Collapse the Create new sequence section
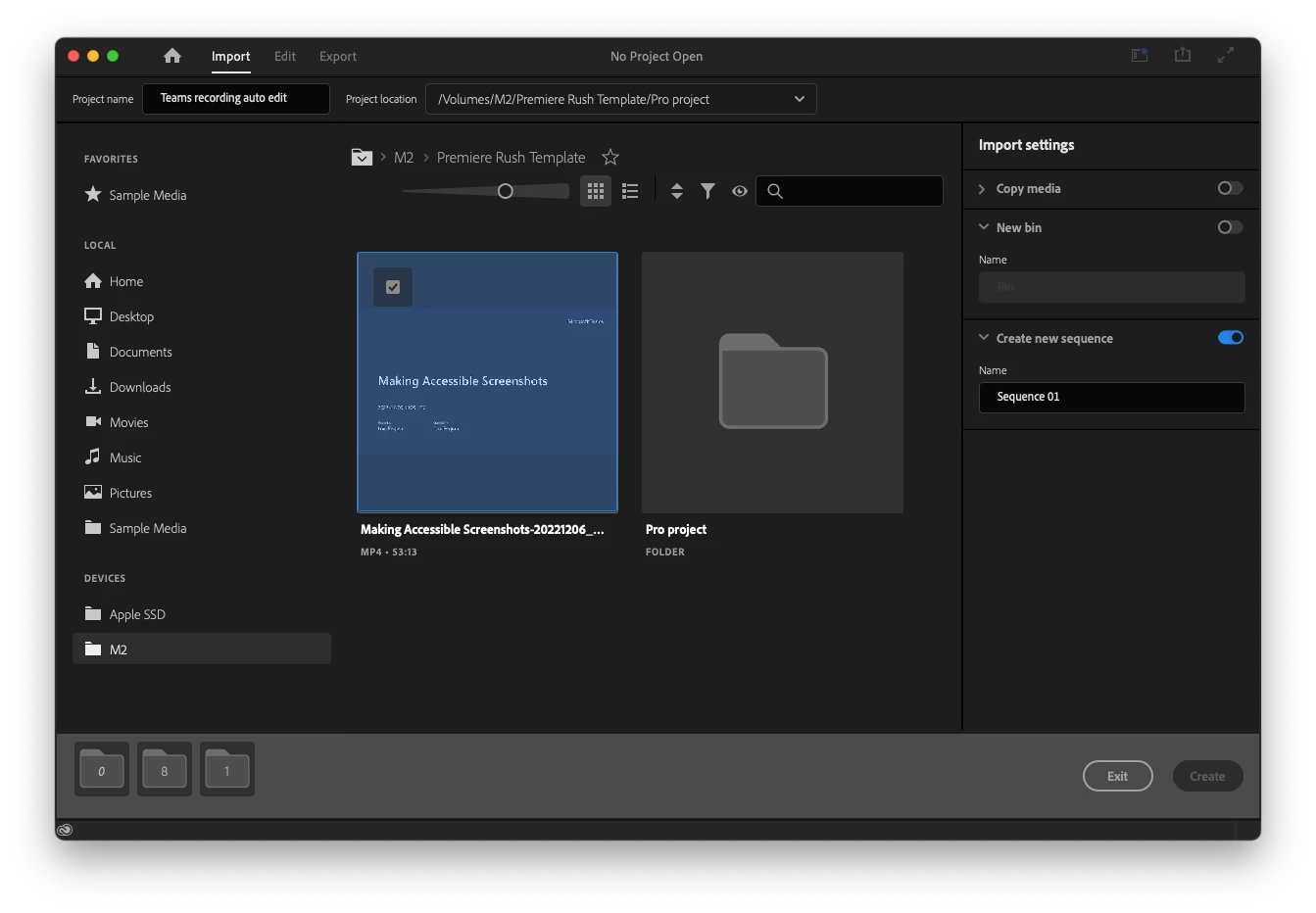 tap(984, 338)
